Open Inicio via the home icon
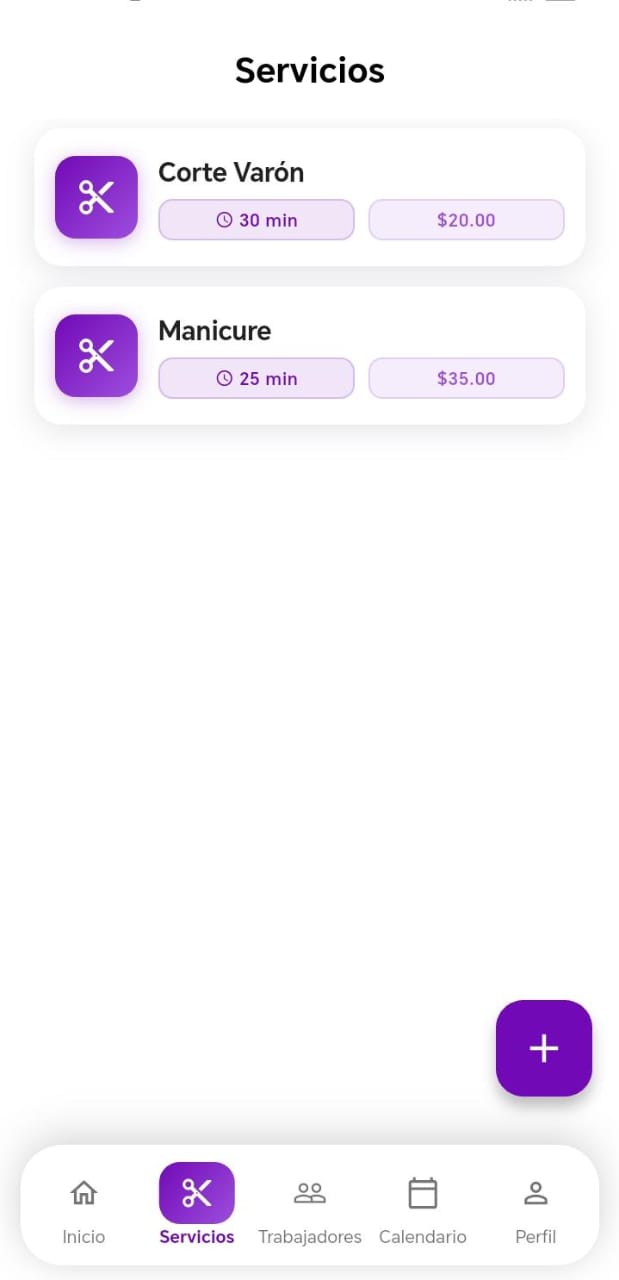This screenshot has height=1280, width=619. (x=83, y=1192)
